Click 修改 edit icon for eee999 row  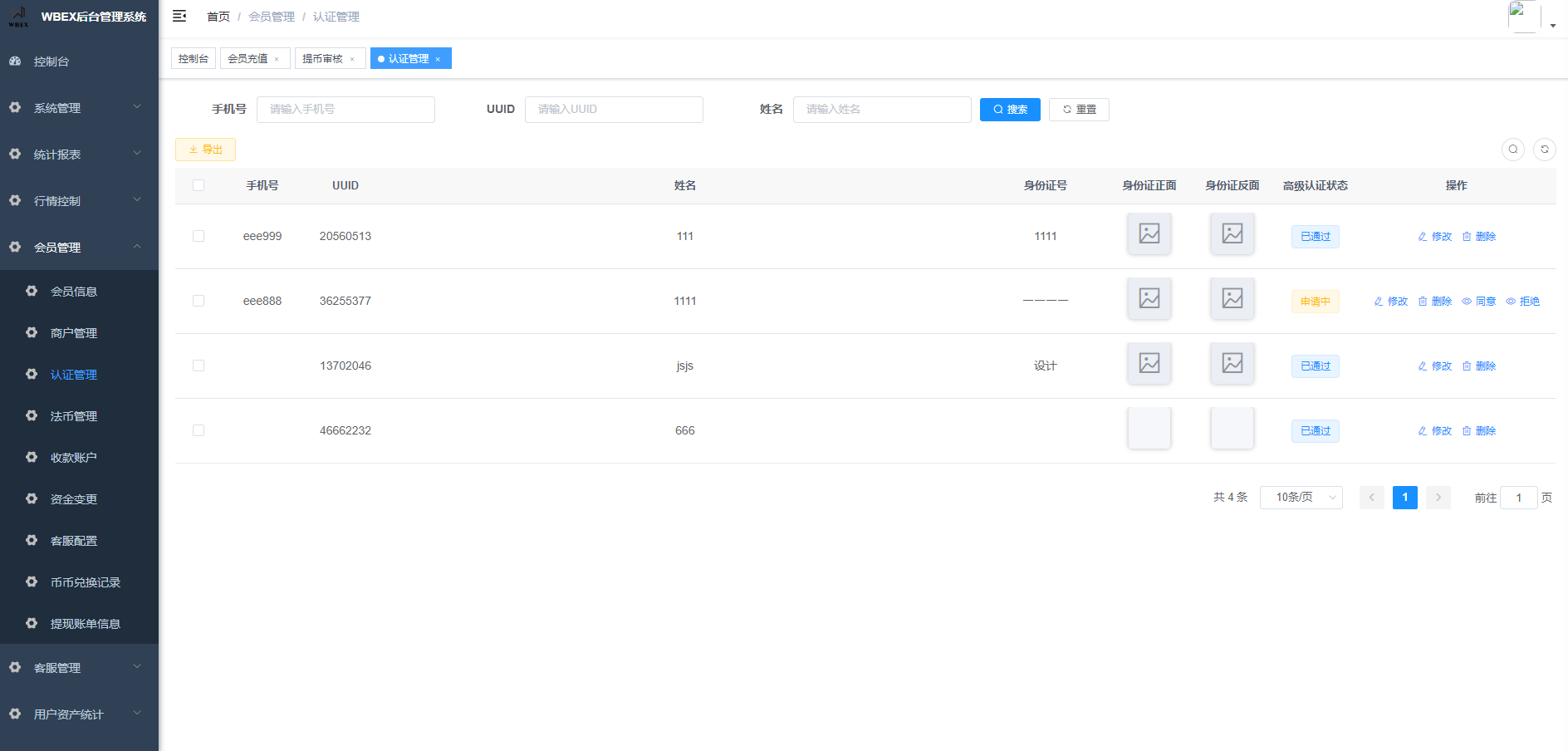(x=1434, y=237)
